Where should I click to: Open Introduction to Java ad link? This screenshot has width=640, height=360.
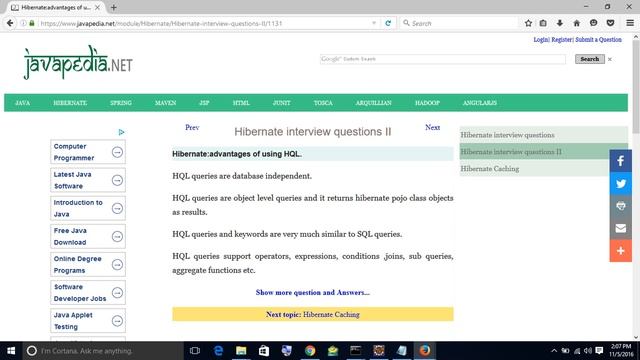coord(88,208)
